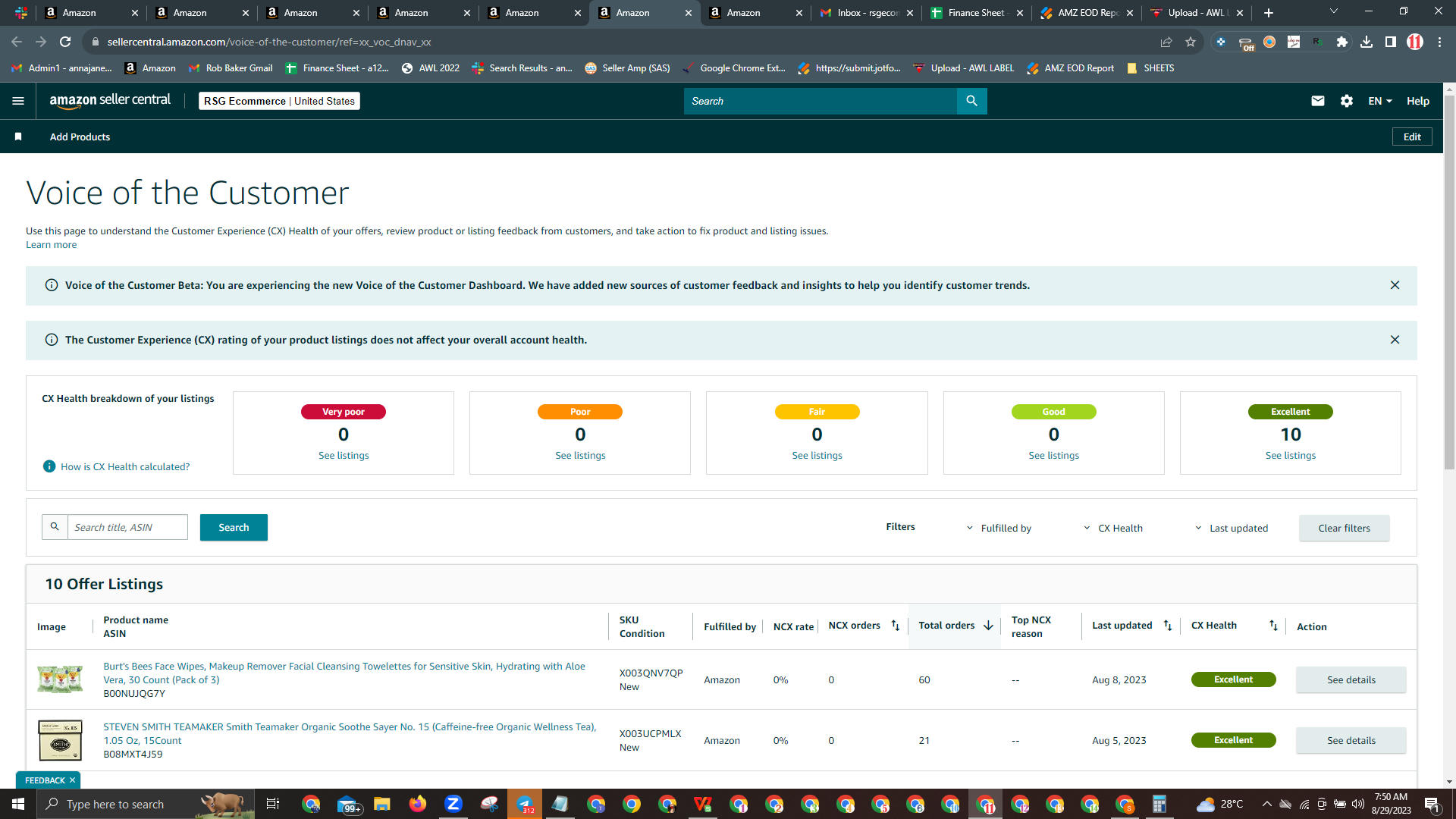Dismiss the CX rating account health banner

[1395, 340]
